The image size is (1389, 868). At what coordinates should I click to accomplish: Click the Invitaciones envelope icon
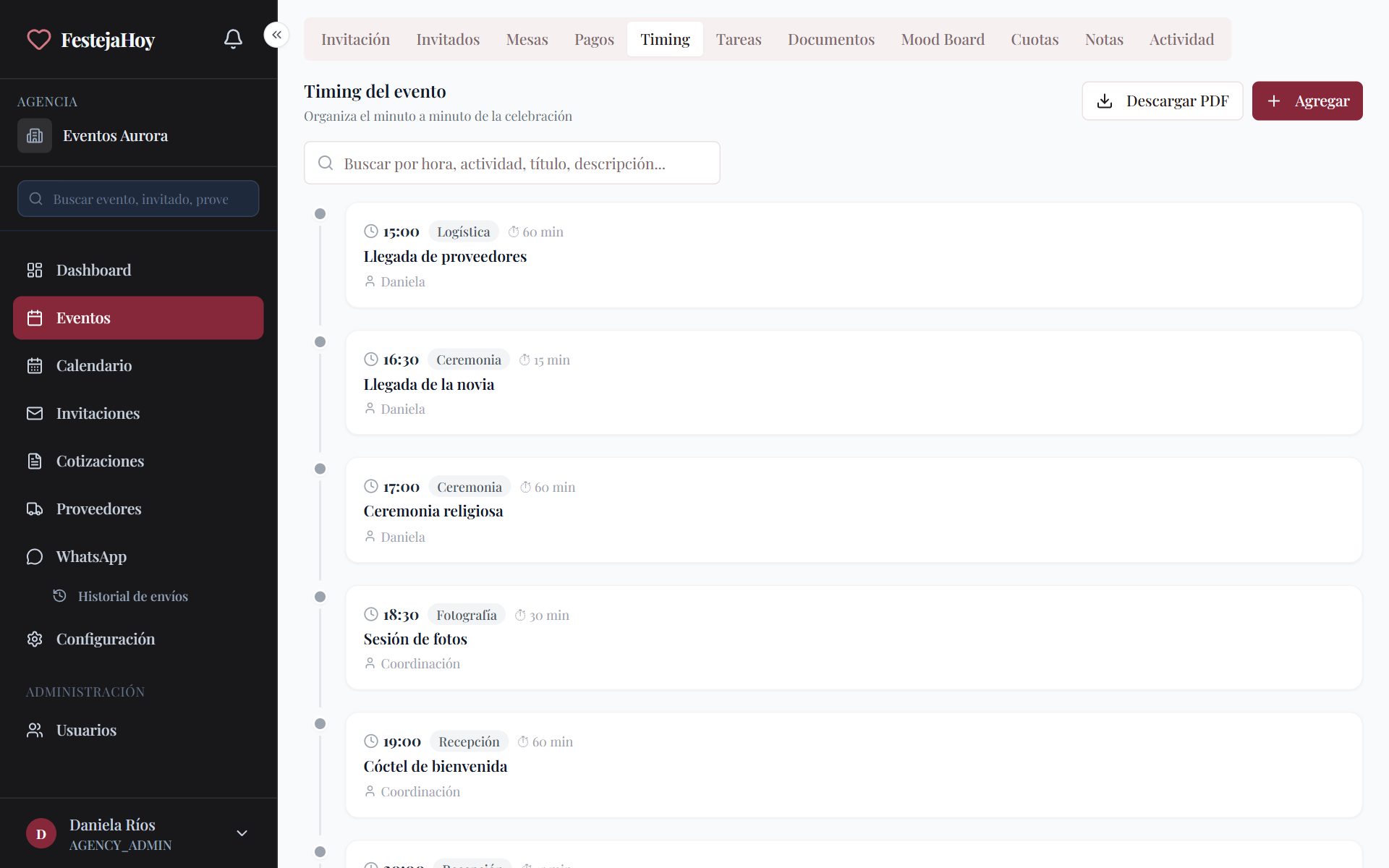coord(35,413)
